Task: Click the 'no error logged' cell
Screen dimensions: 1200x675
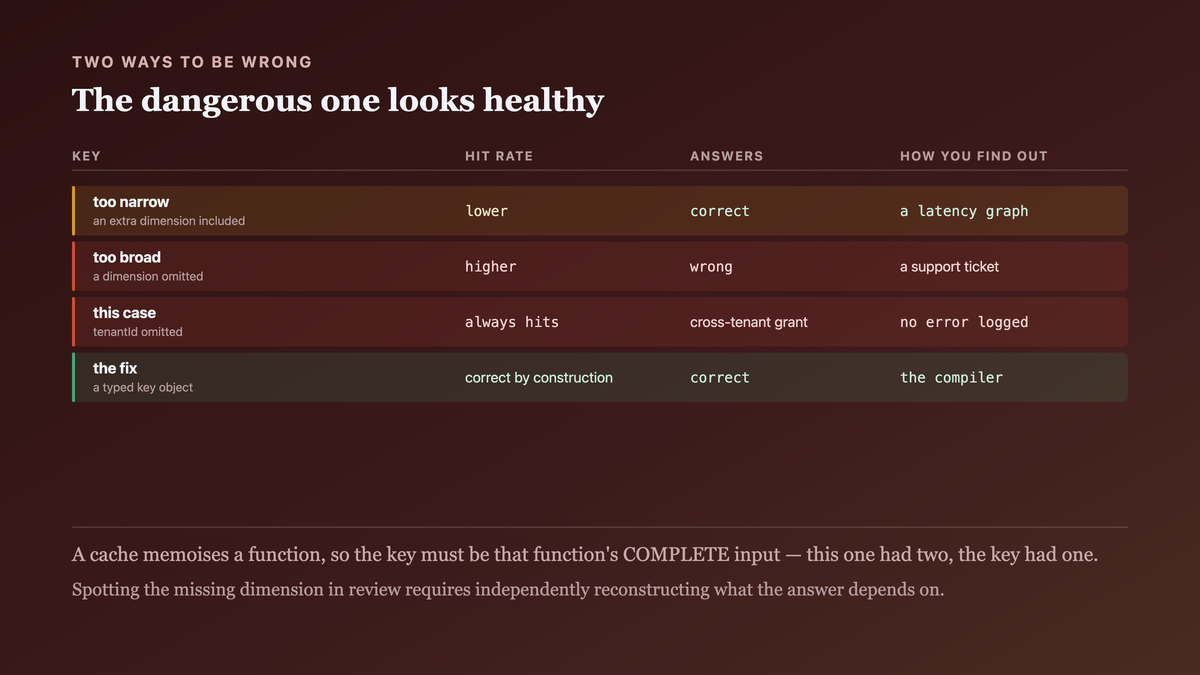Action: pyautogui.click(x=964, y=322)
